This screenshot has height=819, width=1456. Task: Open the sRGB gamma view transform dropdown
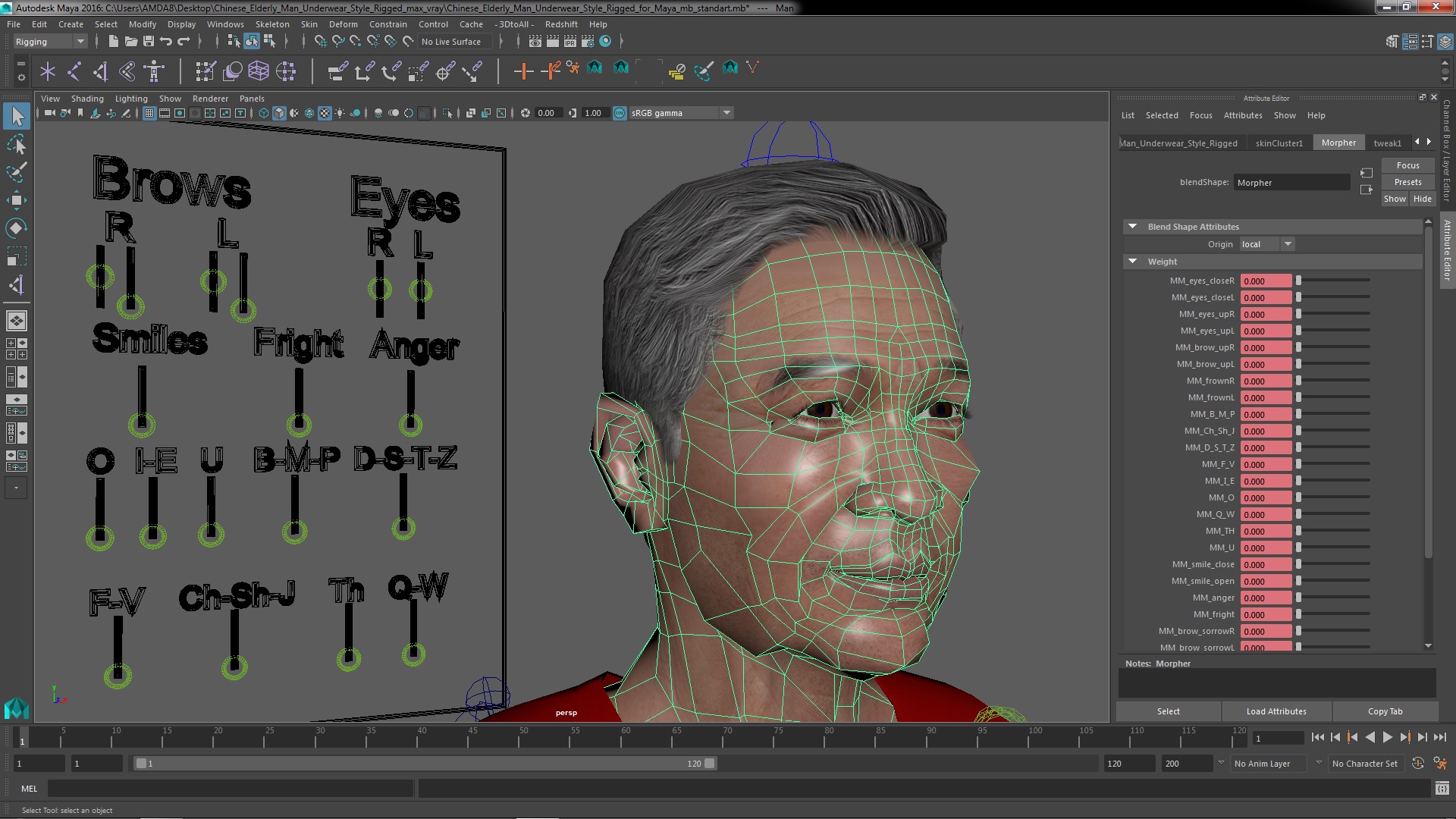coord(680,113)
